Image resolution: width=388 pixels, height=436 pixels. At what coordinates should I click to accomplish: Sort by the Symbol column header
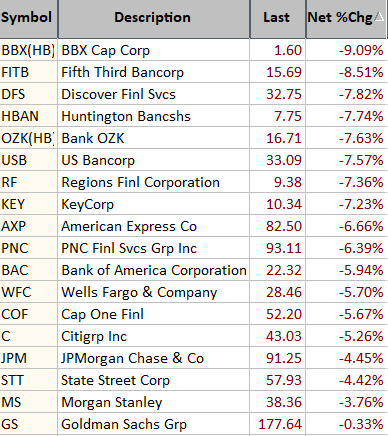29,19
